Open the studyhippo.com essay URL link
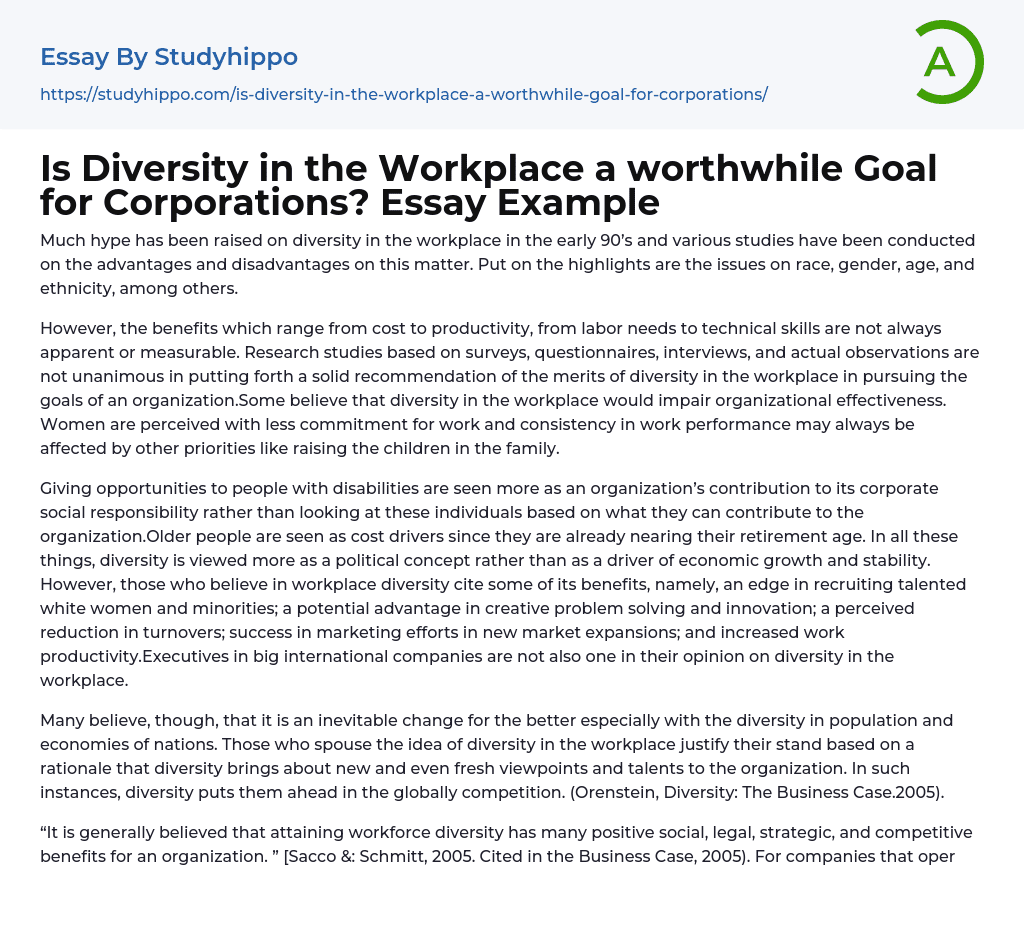Image resolution: width=1024 pixels, height=925 pixels. (x=403, y=94)
